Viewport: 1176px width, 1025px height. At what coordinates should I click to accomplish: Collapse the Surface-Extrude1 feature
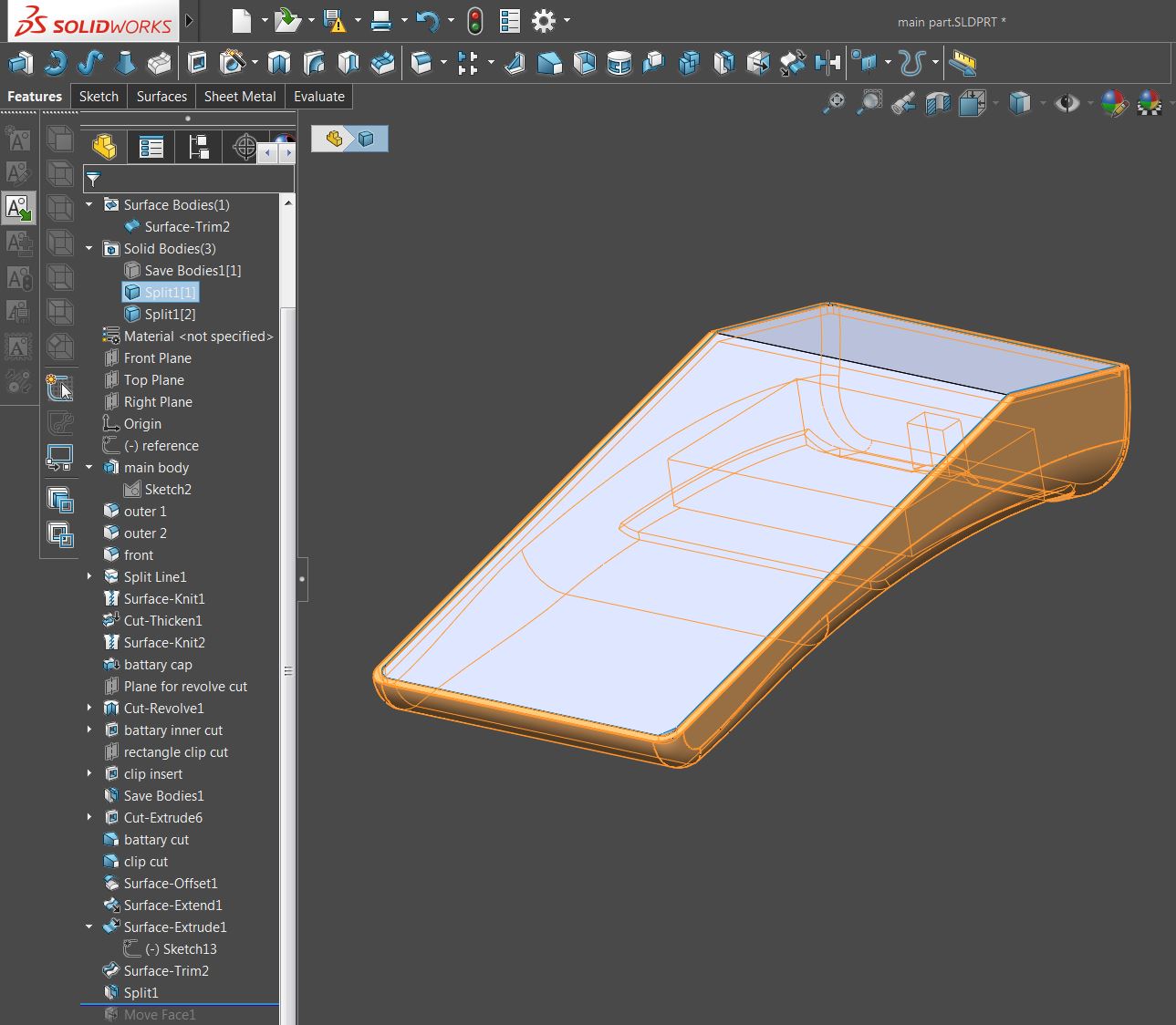tap(89, 927)
